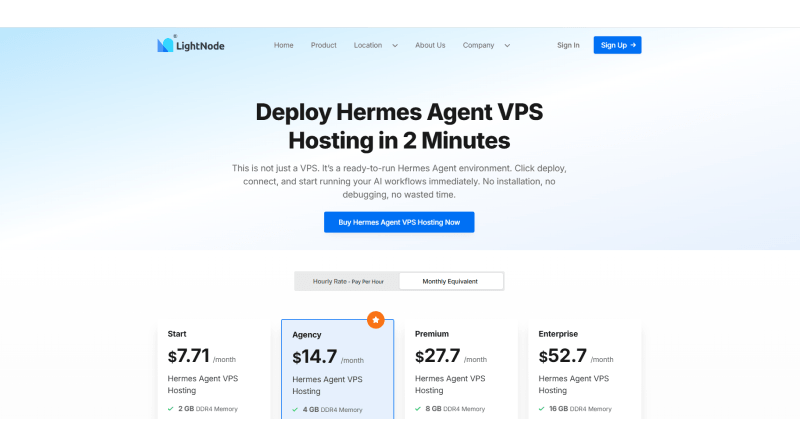Select the Enterprise plan title
This screenshot has width=800, height=445.
point(558,334)
